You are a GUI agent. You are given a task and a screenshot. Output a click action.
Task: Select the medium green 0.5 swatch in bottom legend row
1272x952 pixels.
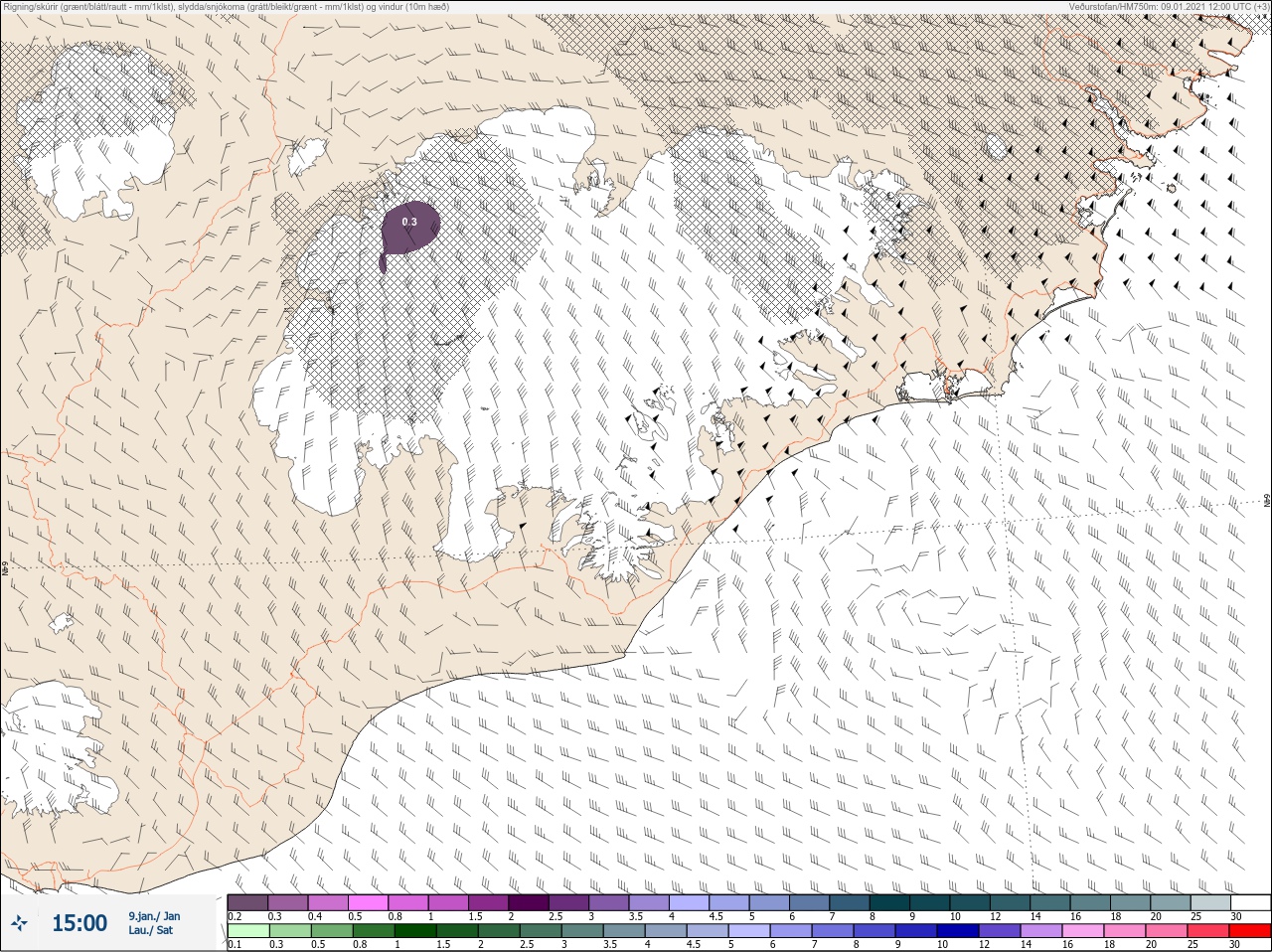tap(332, 931)
